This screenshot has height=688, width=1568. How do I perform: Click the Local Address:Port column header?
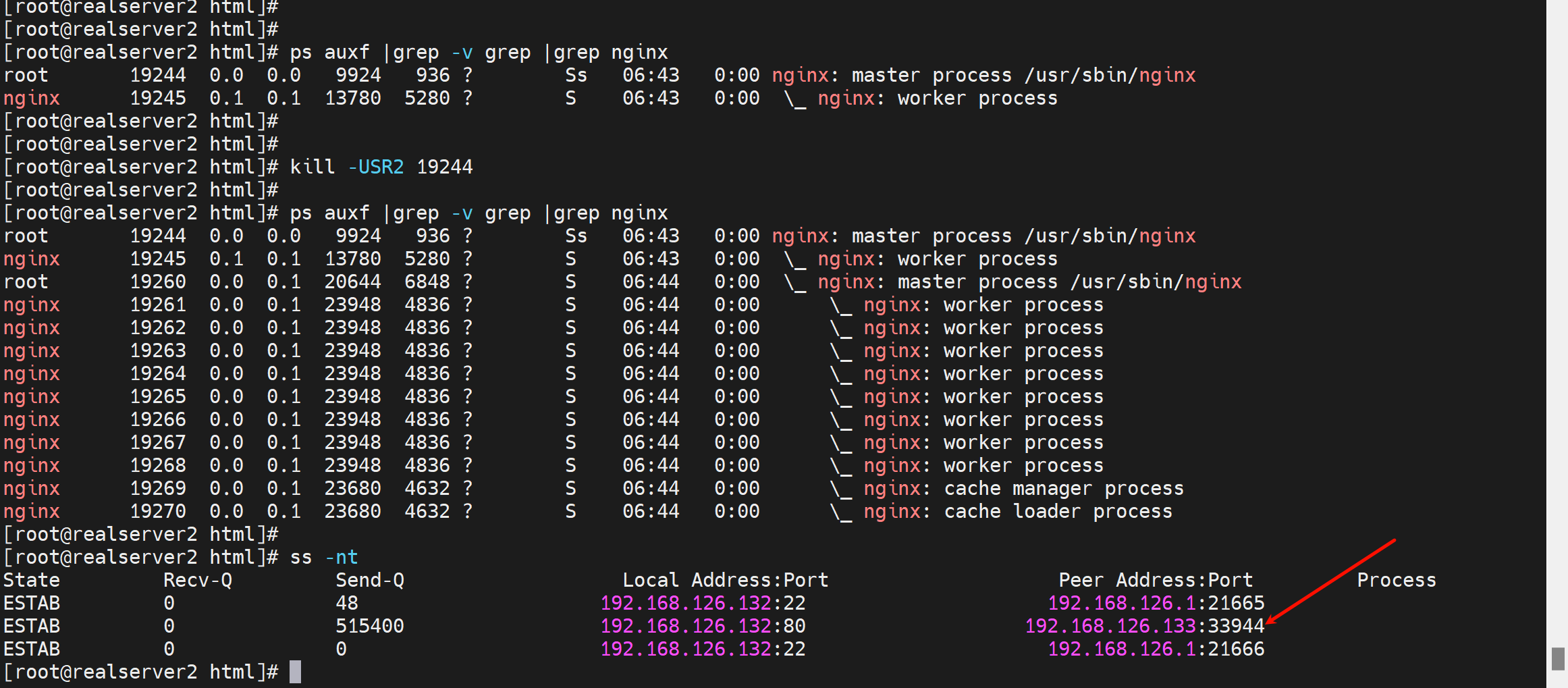725,580
